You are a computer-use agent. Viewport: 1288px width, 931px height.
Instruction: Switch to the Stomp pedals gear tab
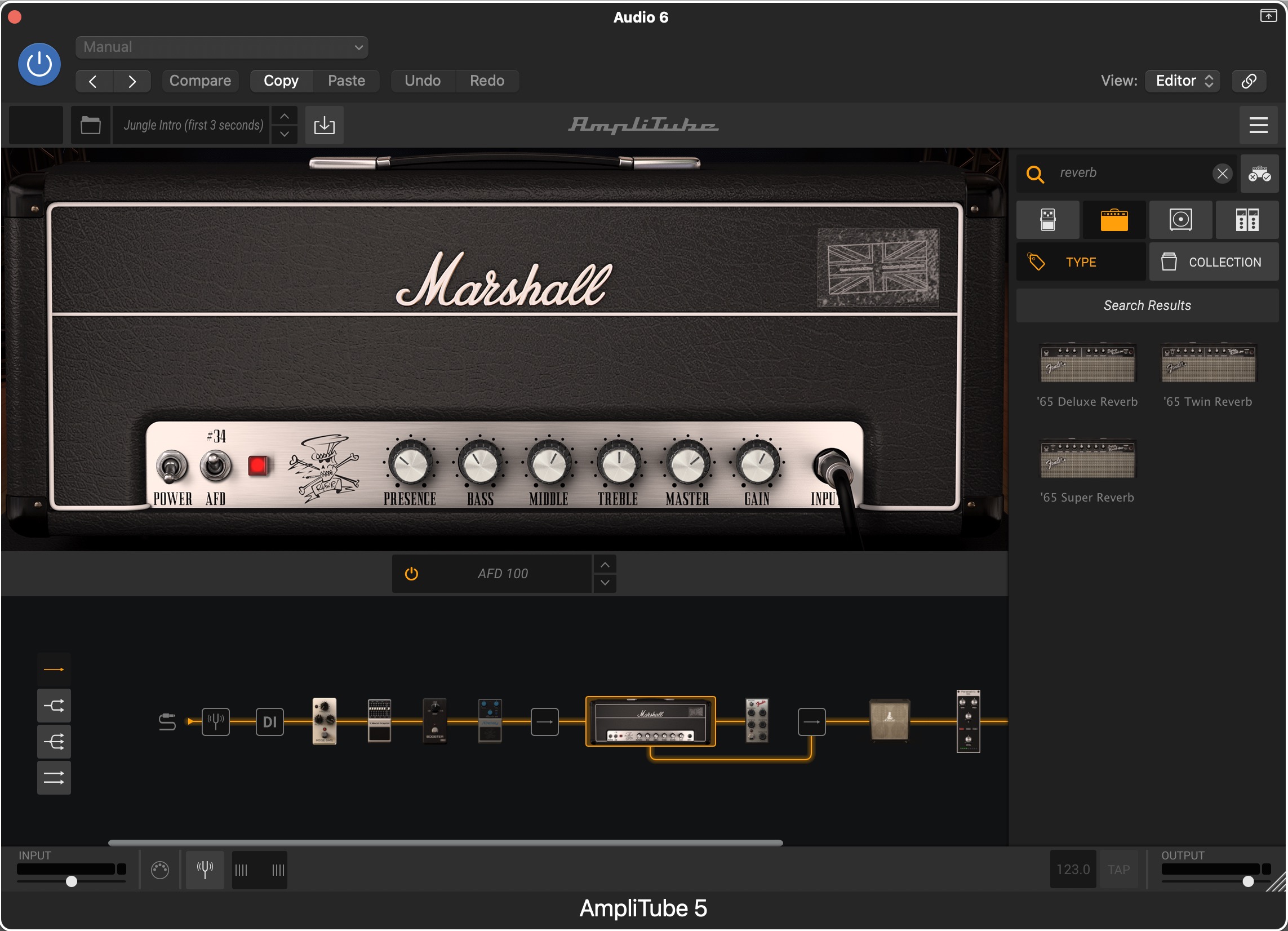click(x=1048, y=220)
